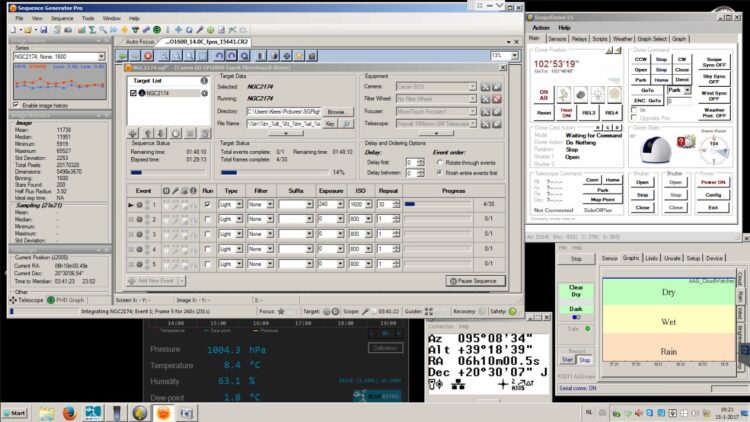Toggle Enable image history checkbox
This screenshot has width=750, height=422.
tap(17, 105)
